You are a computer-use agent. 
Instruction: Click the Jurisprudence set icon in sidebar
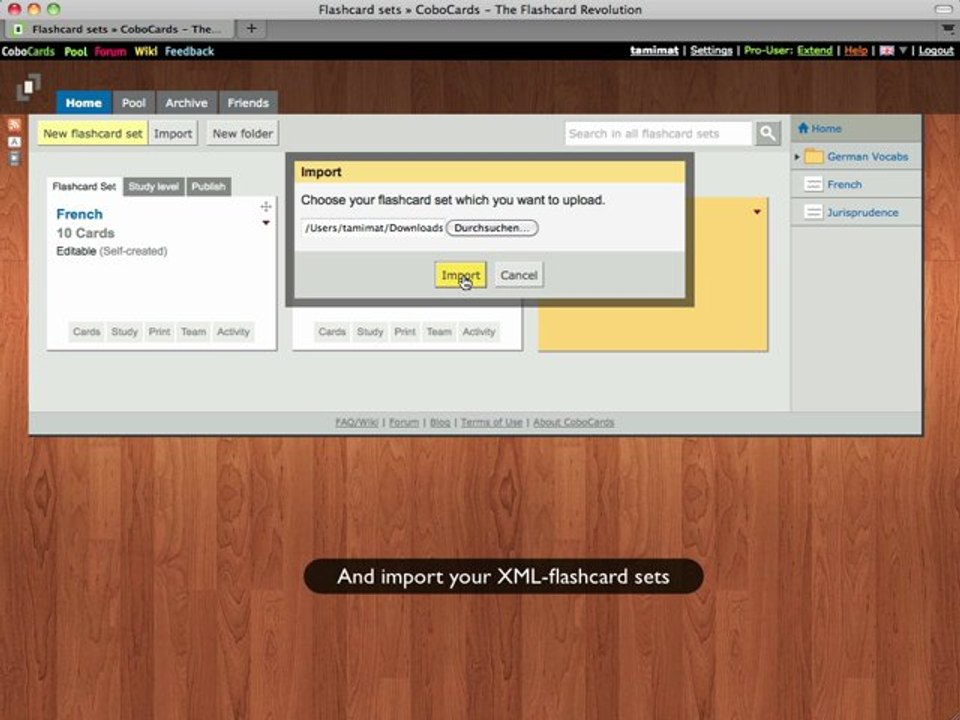[x=813, y=212]
